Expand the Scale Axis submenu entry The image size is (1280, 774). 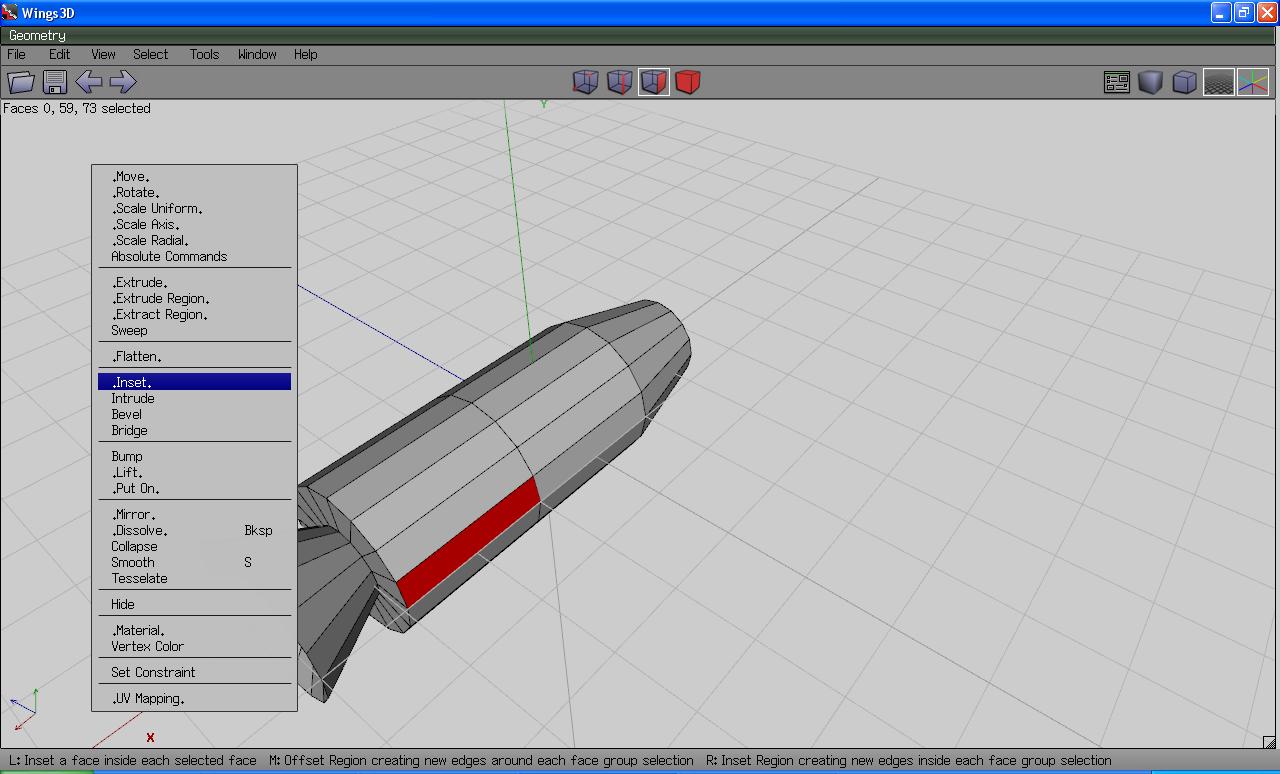click(x=146, y=224)
